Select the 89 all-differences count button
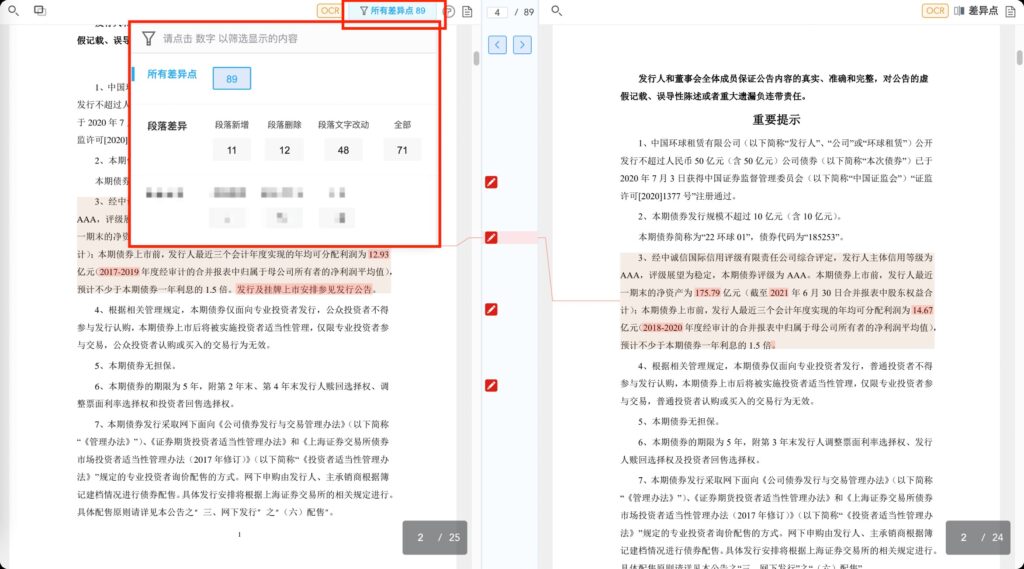The height and width of the screenshot is (569, 1024). pos(231,79)
